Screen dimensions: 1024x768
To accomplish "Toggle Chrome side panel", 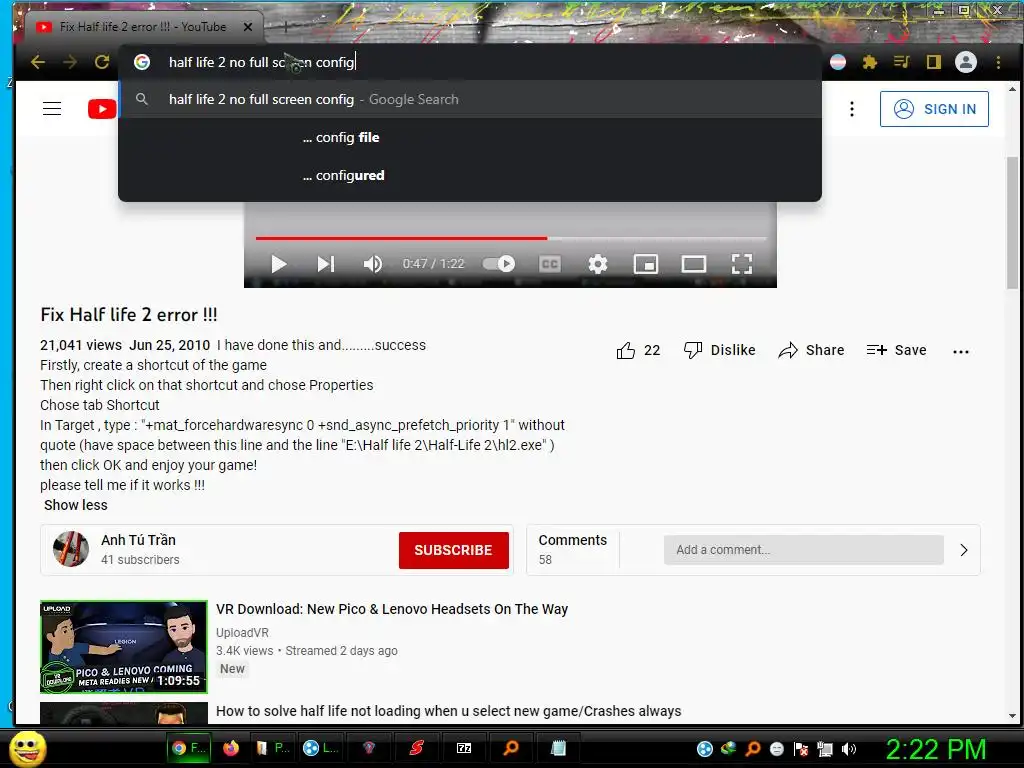I will [934, 62].
